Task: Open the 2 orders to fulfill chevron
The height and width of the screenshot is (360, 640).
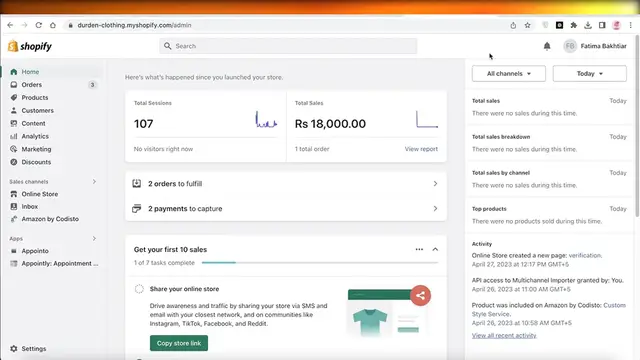Action: (x=435, y=184)
